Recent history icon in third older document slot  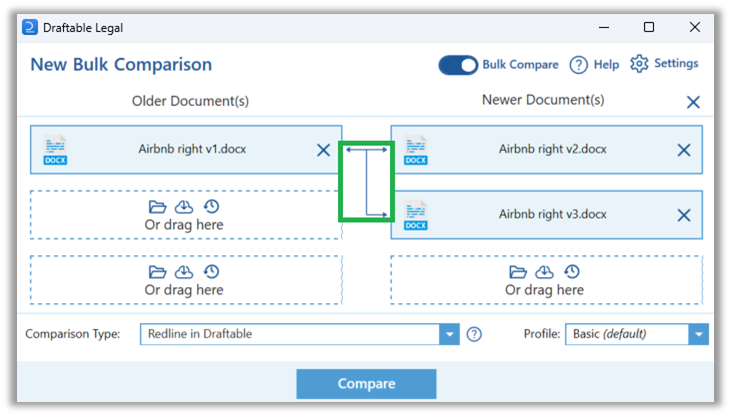[x=211, y=272]
